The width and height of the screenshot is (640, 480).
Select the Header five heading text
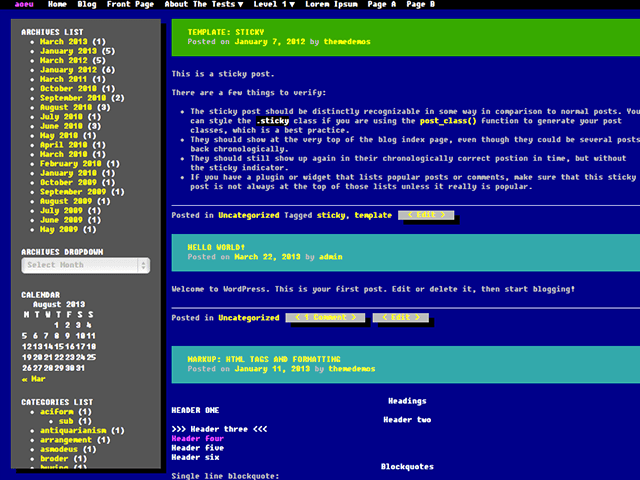click(x=198, y=448)
